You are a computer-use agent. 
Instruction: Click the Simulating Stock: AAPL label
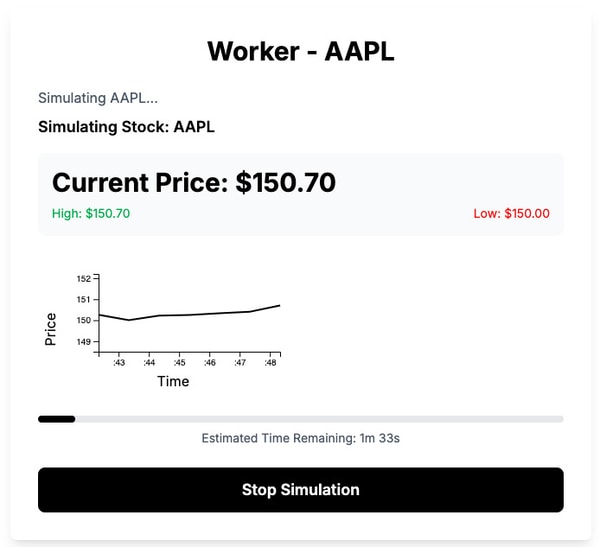pyautogui.click(x=126, y=127)
